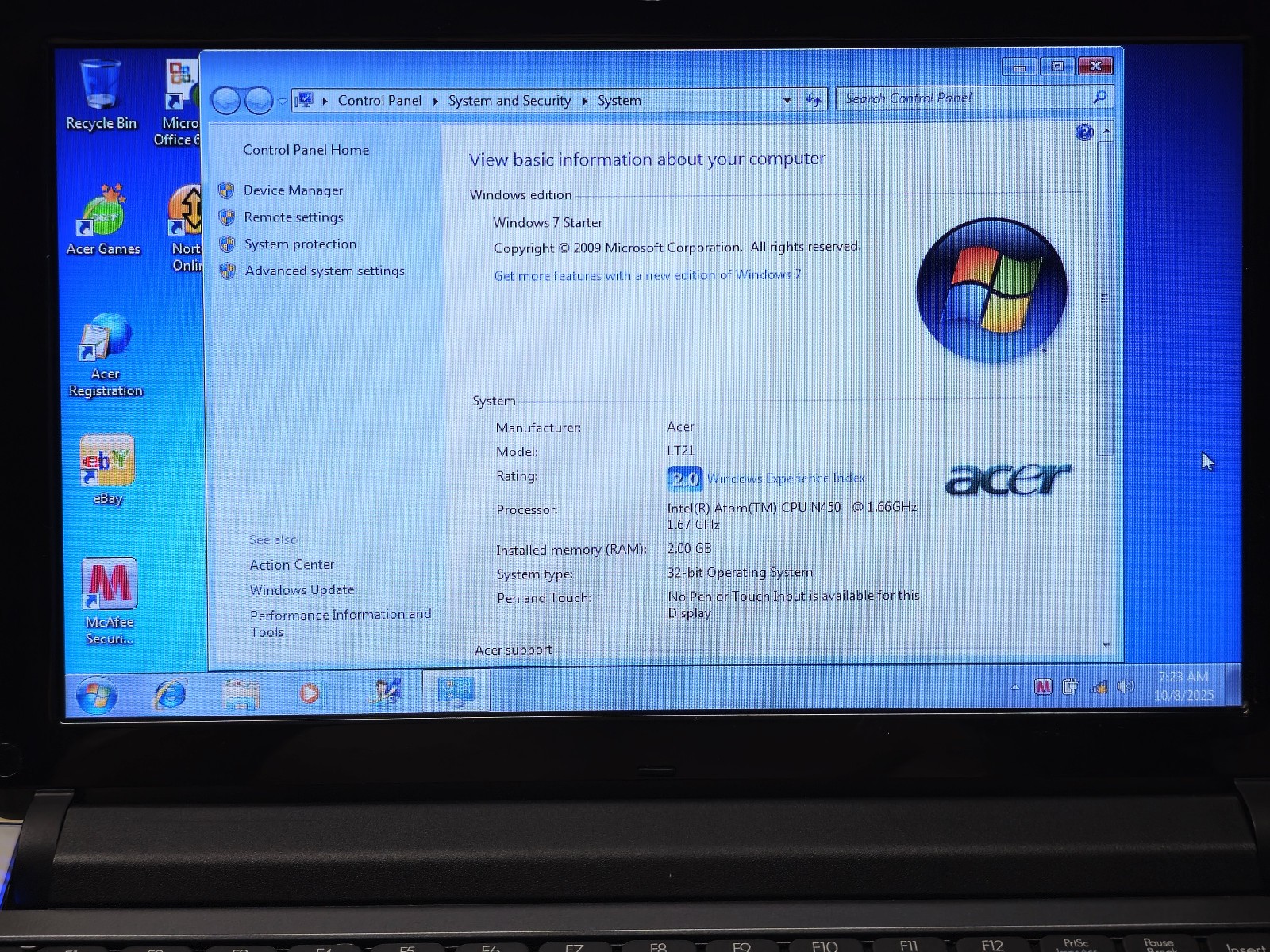Click the Show desktop button

1233,684
